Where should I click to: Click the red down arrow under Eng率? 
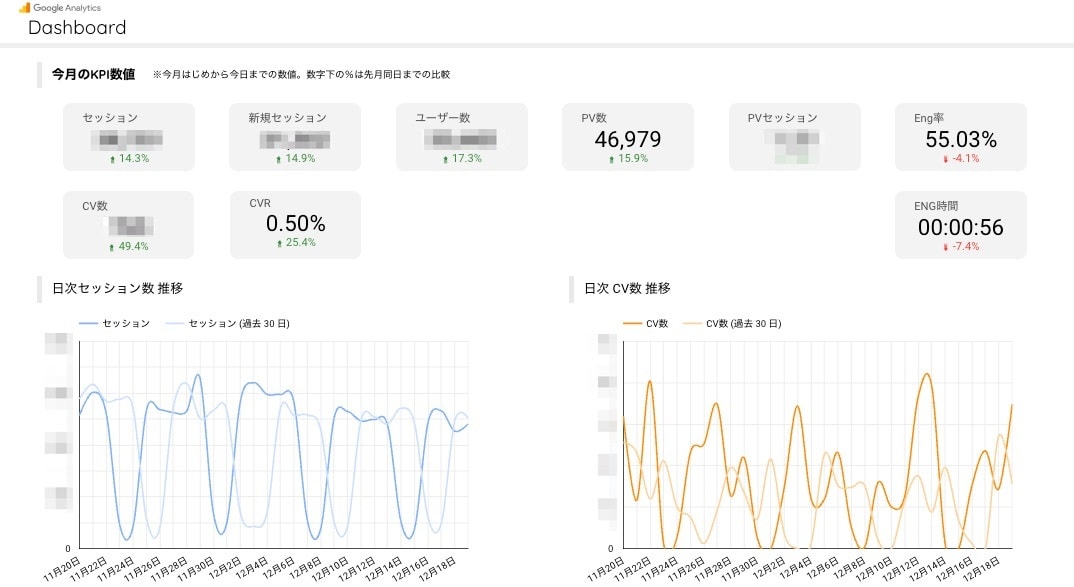coord(946,159)
